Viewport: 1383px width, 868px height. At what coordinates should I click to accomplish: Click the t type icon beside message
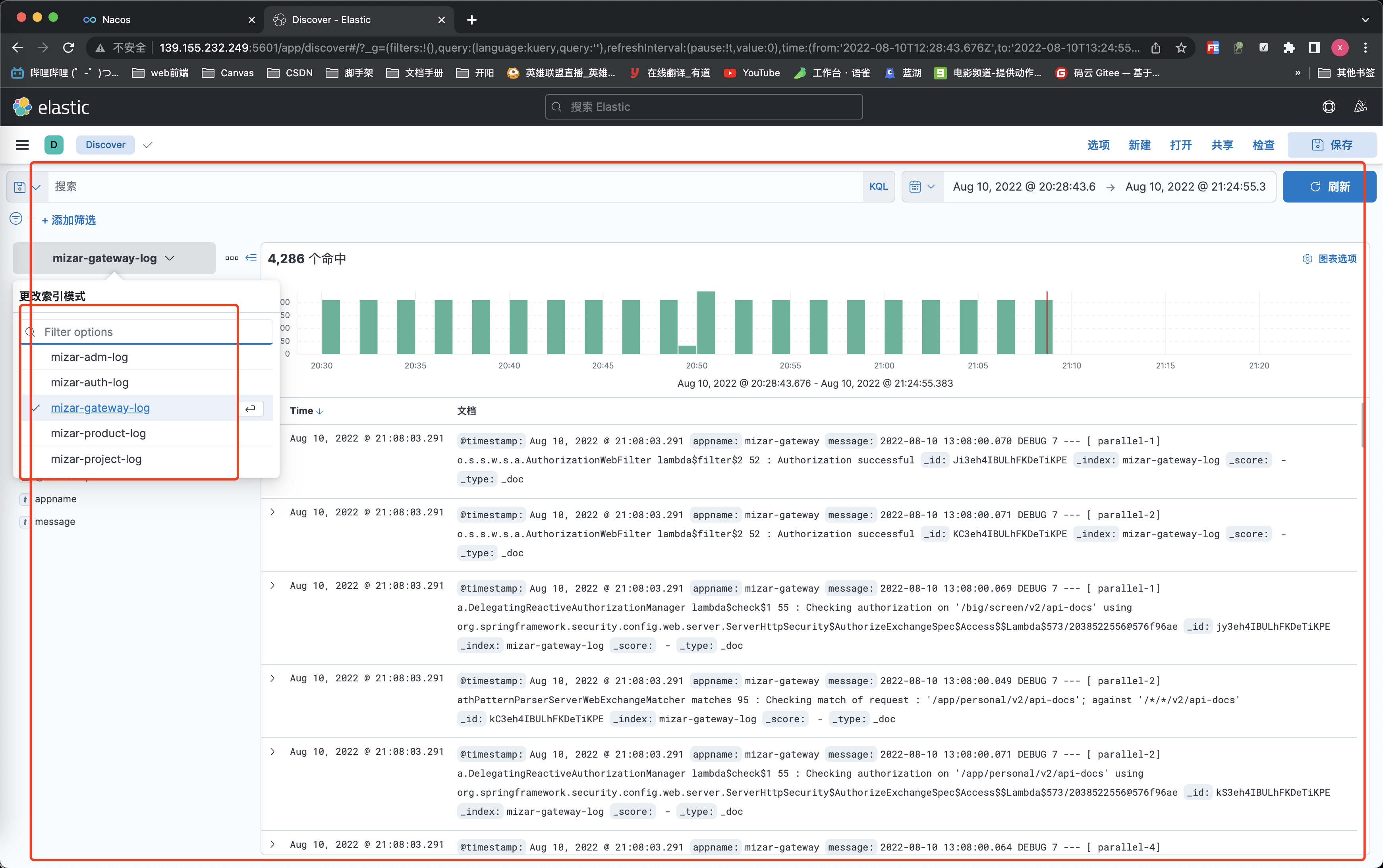(25, 521)
